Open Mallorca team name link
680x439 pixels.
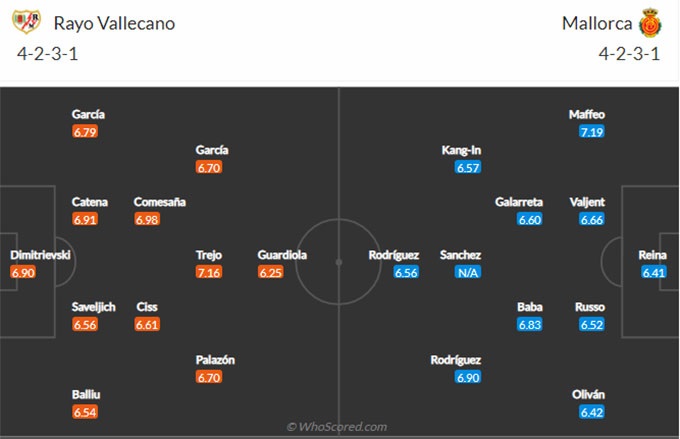[597, 23]
